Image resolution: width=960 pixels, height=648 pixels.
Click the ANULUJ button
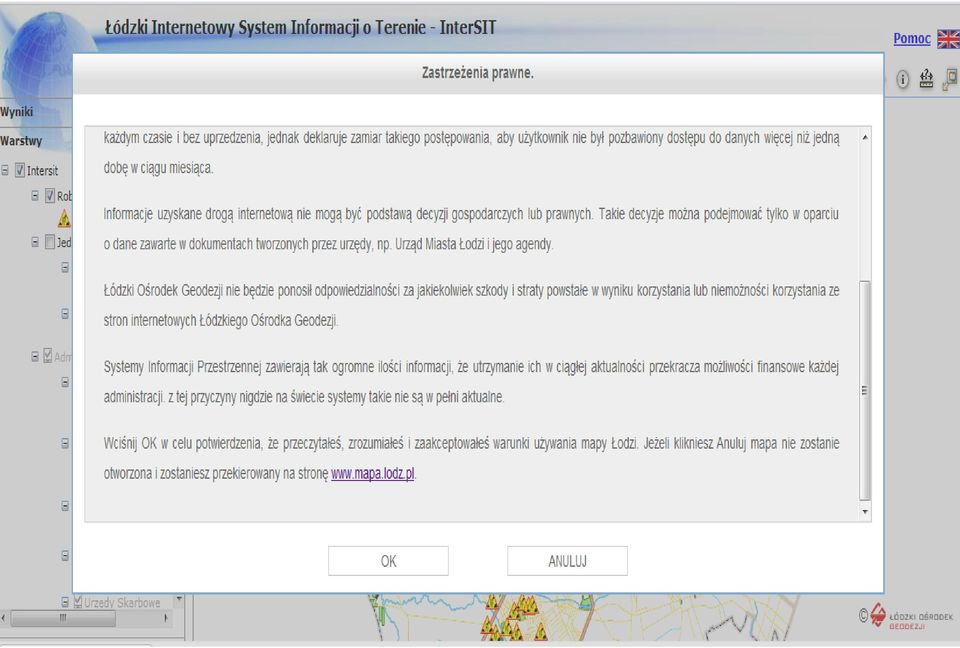(x=567, y=560)
